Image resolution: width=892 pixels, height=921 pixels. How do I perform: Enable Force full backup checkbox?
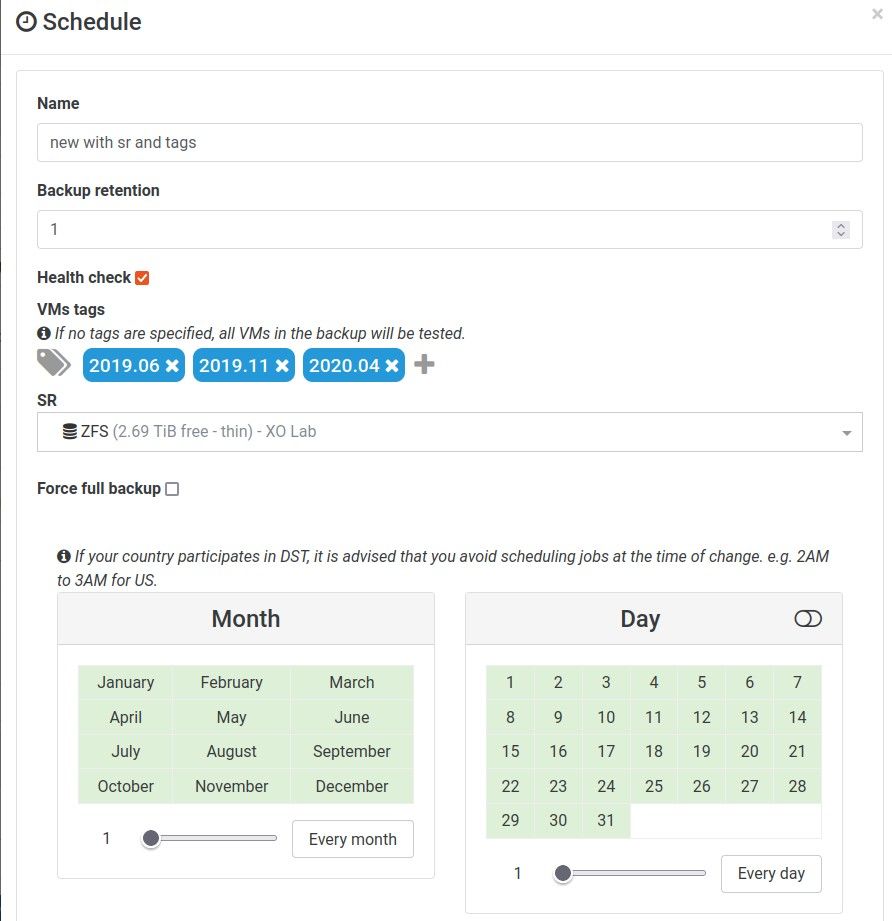pyautogui.click(x=172, y=489)
